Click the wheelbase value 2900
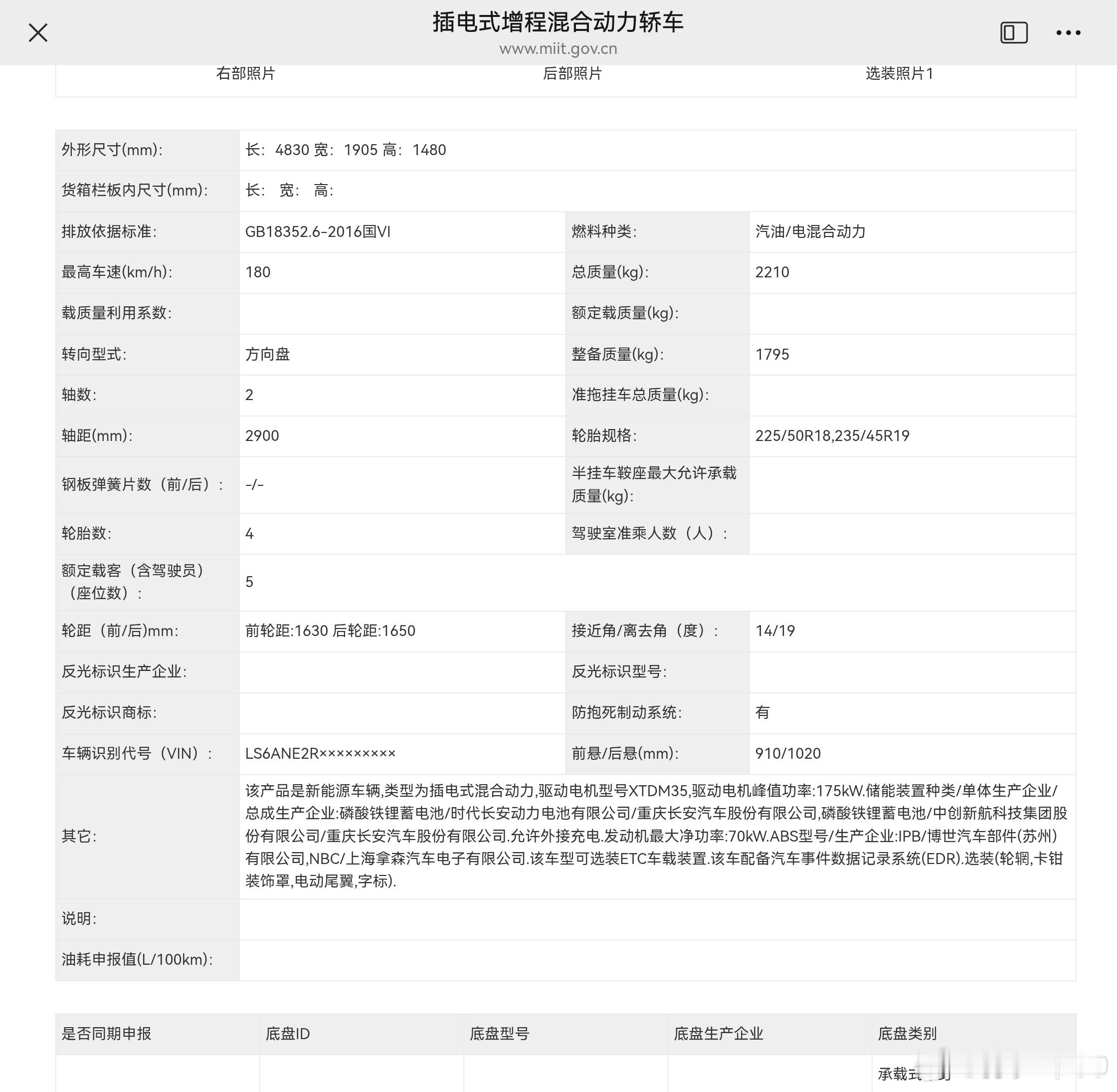1117x1092 pixels. click(x=262, y=436)
